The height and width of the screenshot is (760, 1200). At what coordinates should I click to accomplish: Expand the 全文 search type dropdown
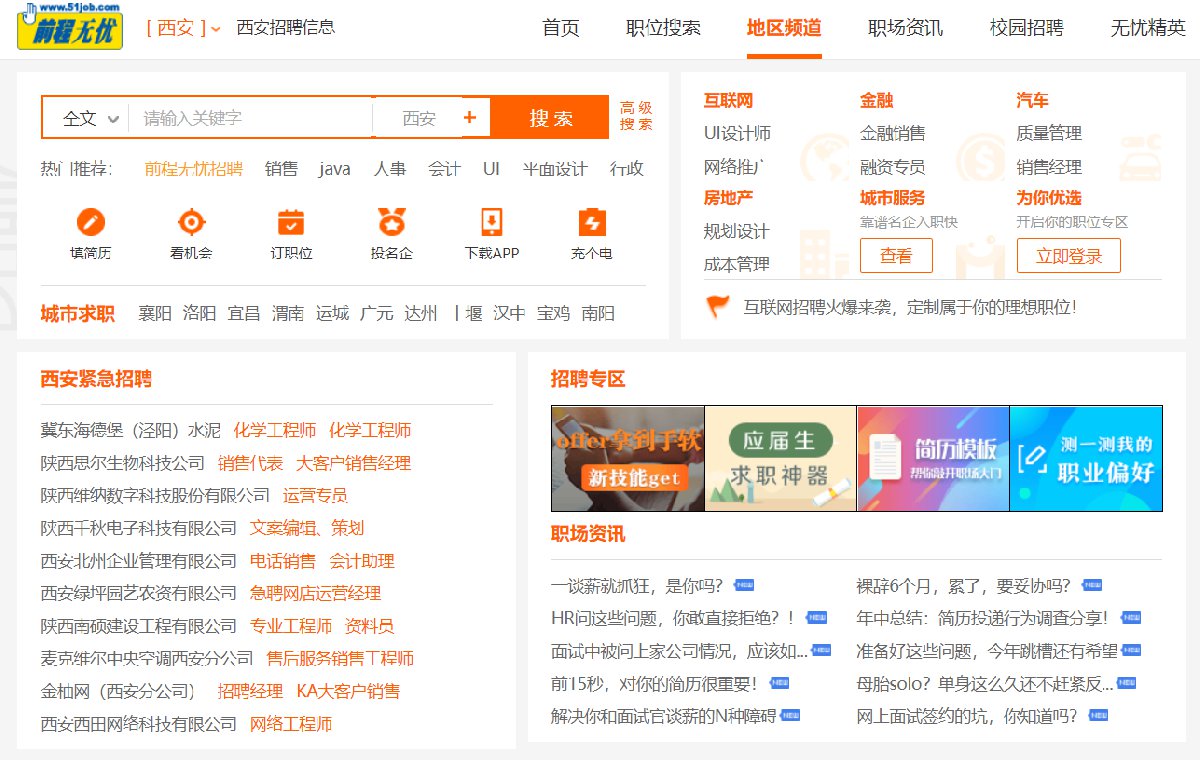click(x=90, y=118)
